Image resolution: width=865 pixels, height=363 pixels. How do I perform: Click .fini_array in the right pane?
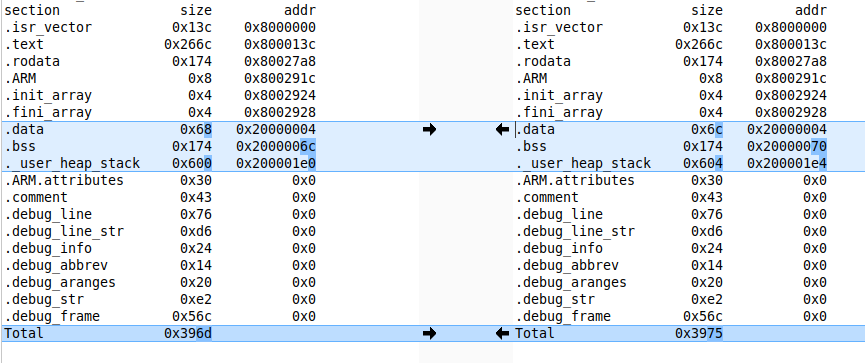(559, 113)
